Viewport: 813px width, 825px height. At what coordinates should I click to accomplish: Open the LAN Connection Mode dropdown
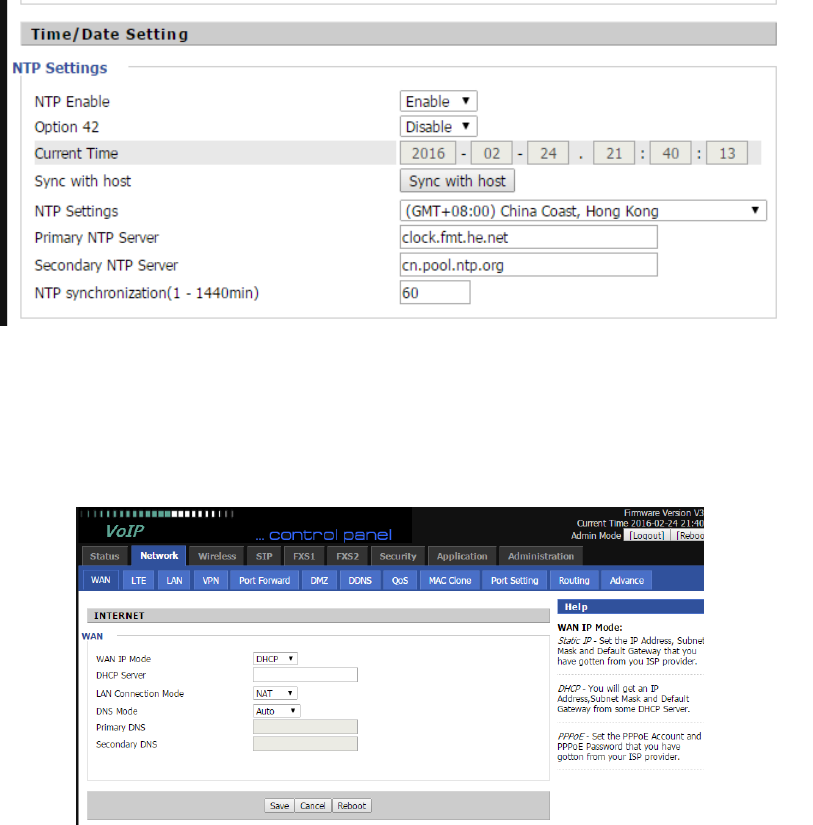(x=275, y=693)
